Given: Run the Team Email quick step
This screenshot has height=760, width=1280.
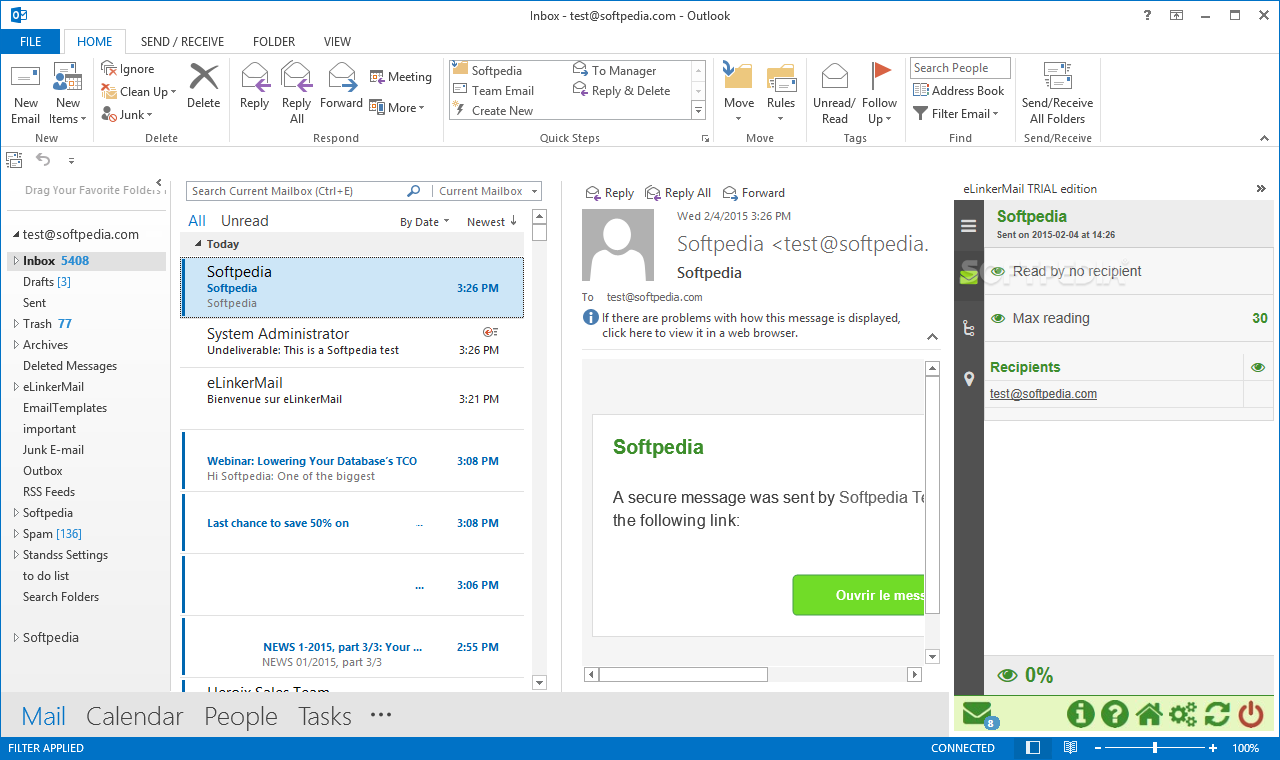Looking at the screenshot, I should click(494, 90).
